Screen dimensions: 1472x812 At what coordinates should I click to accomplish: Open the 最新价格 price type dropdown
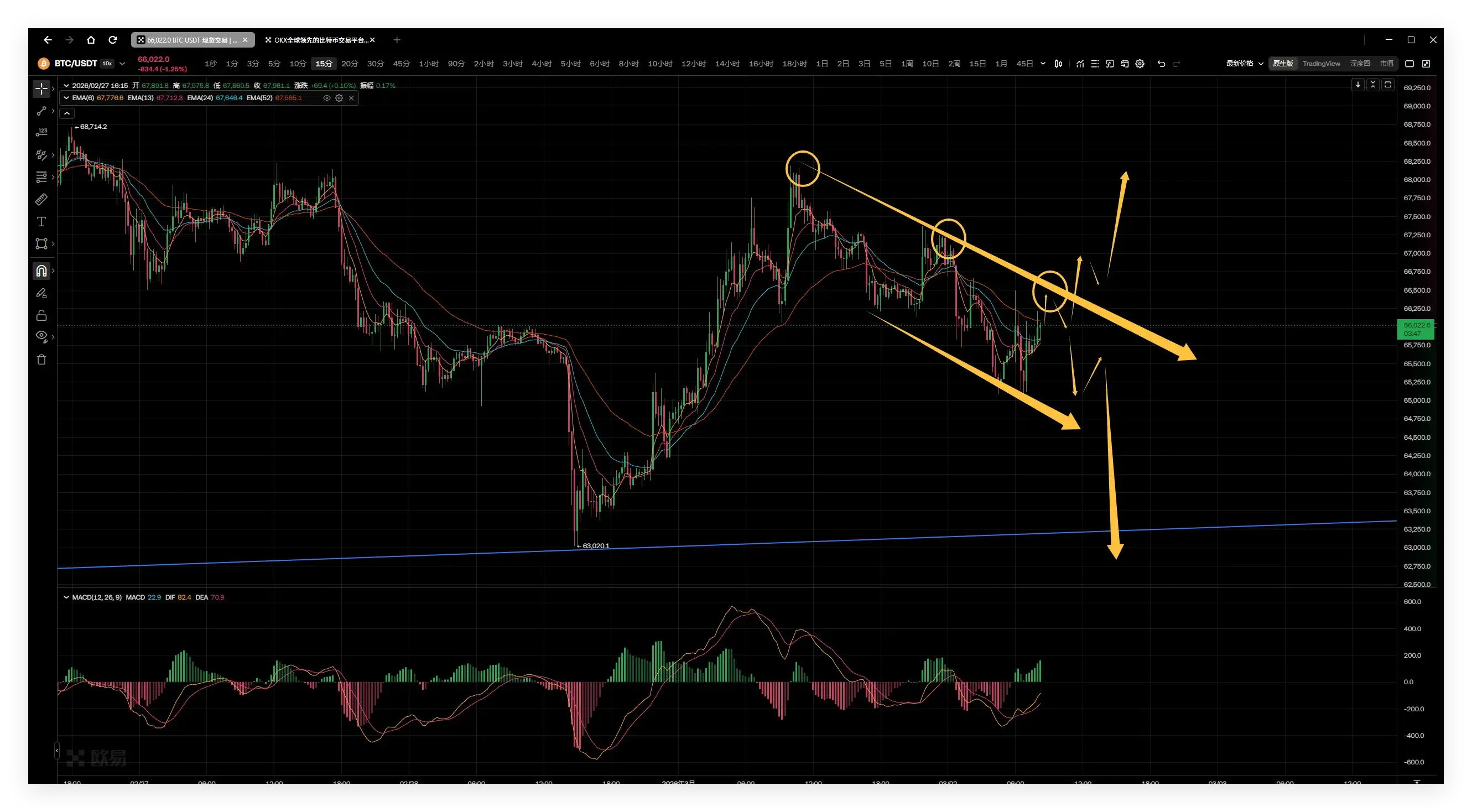coord(1245,64)
